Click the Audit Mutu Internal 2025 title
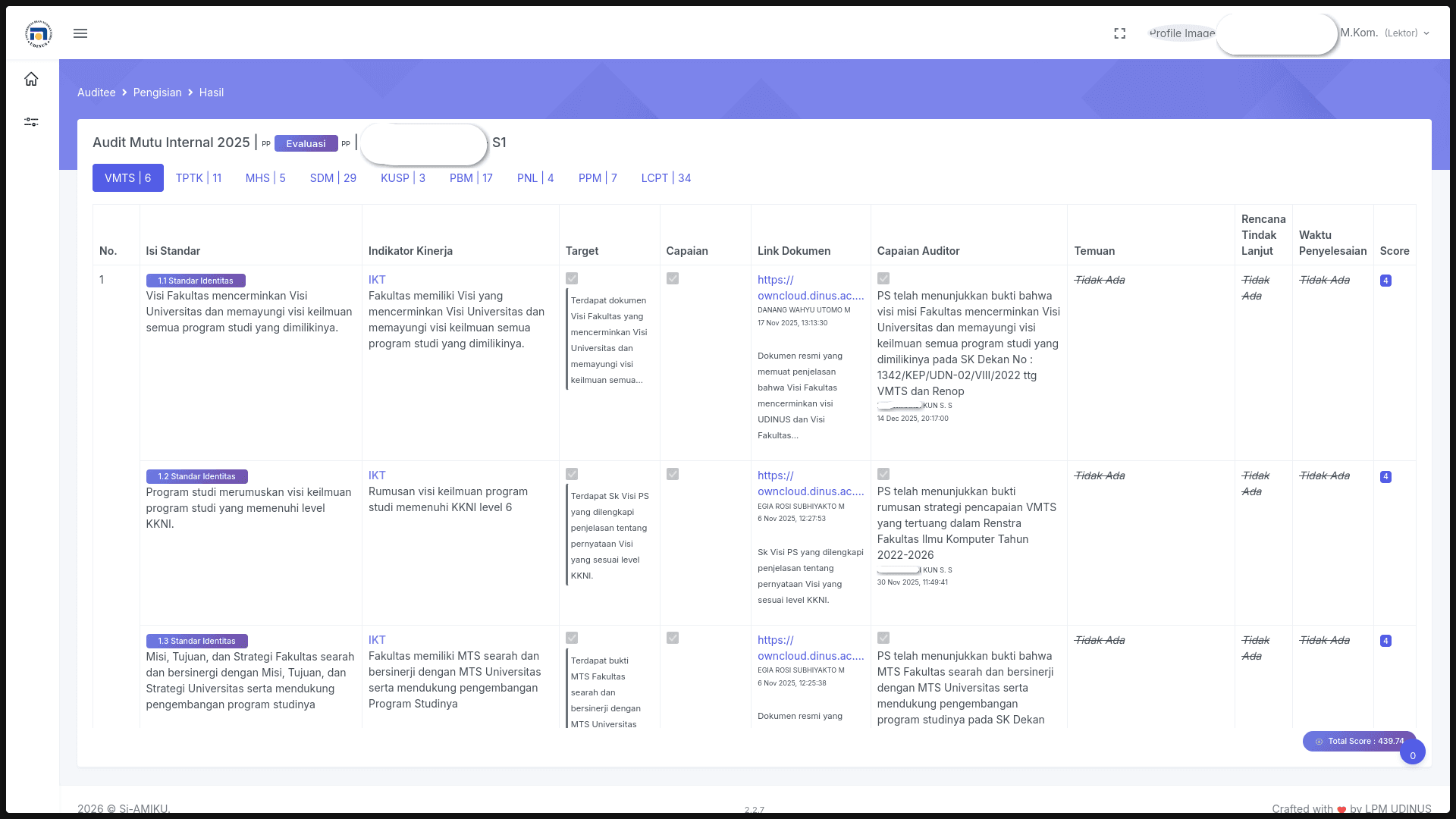The image size is (1456, 819). [x=171, y=143]
